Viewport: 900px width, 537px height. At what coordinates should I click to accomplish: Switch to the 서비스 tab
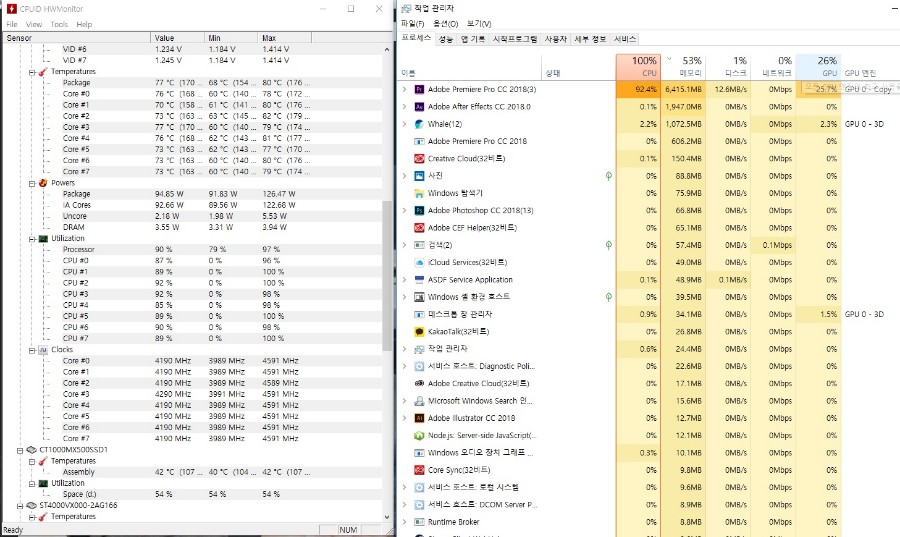tap(624, 39)
